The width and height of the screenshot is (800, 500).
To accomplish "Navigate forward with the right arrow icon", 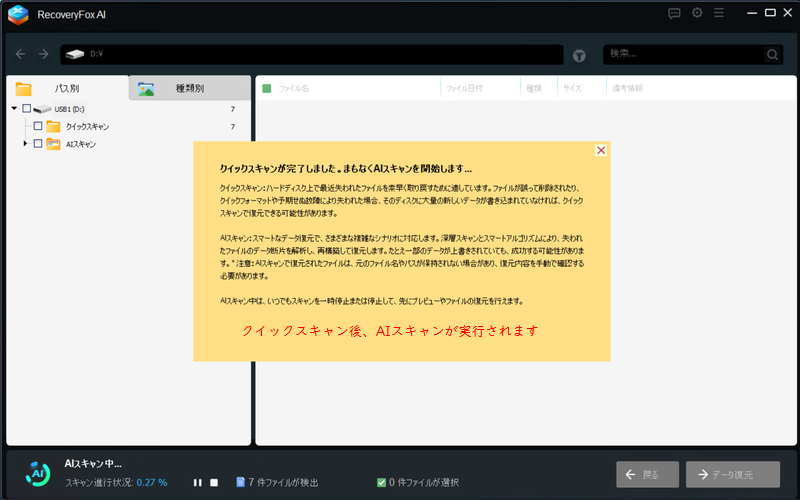I will coord(43,54).
